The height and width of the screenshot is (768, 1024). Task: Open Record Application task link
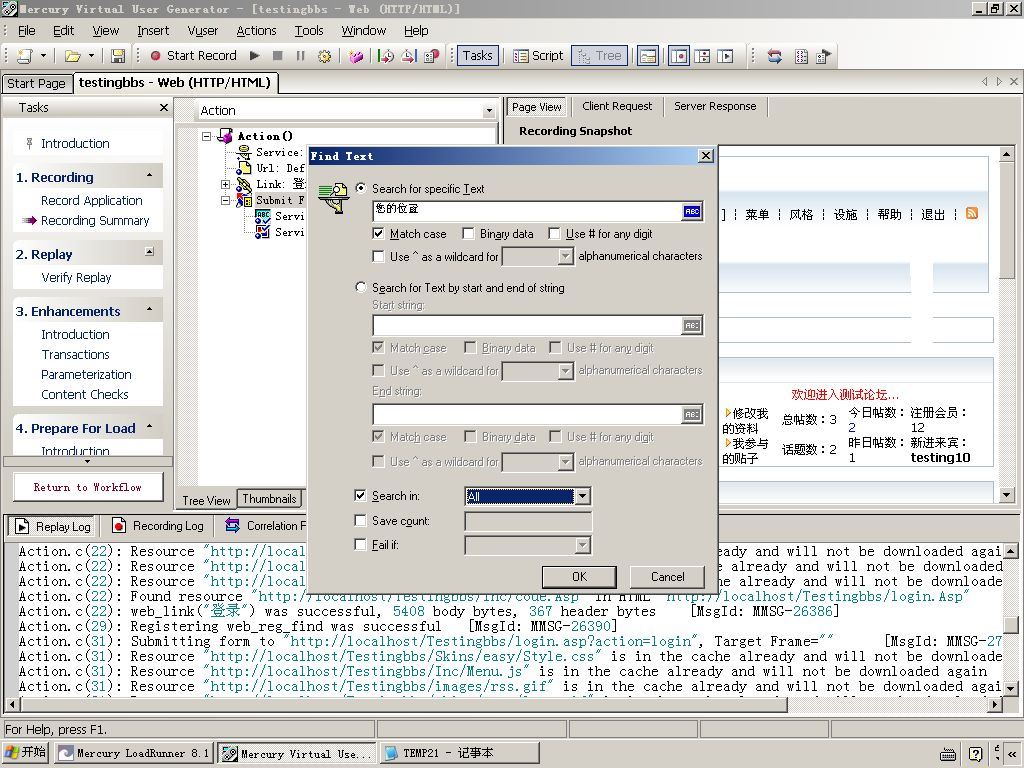point(91,200)
